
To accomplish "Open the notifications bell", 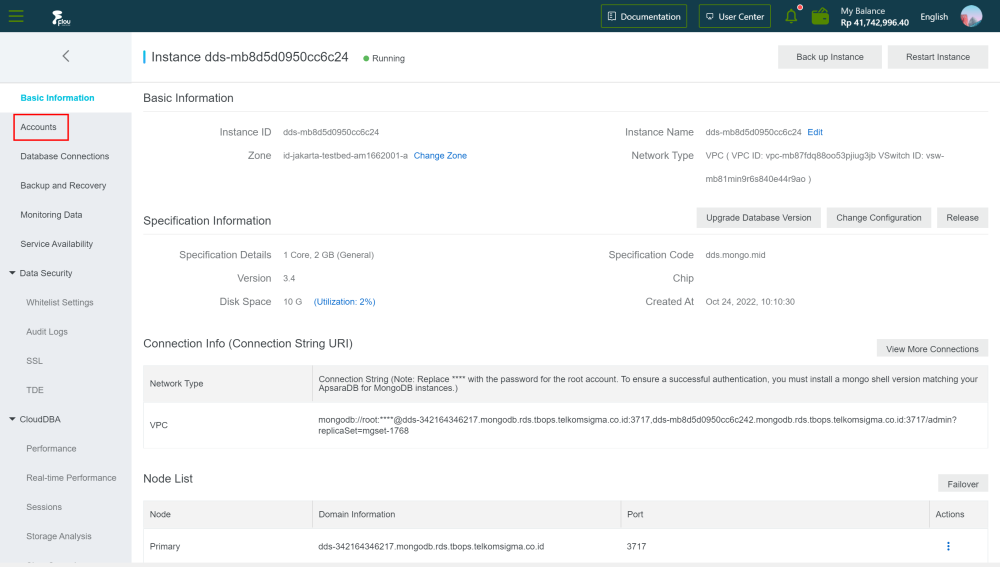I will (791, 16).
